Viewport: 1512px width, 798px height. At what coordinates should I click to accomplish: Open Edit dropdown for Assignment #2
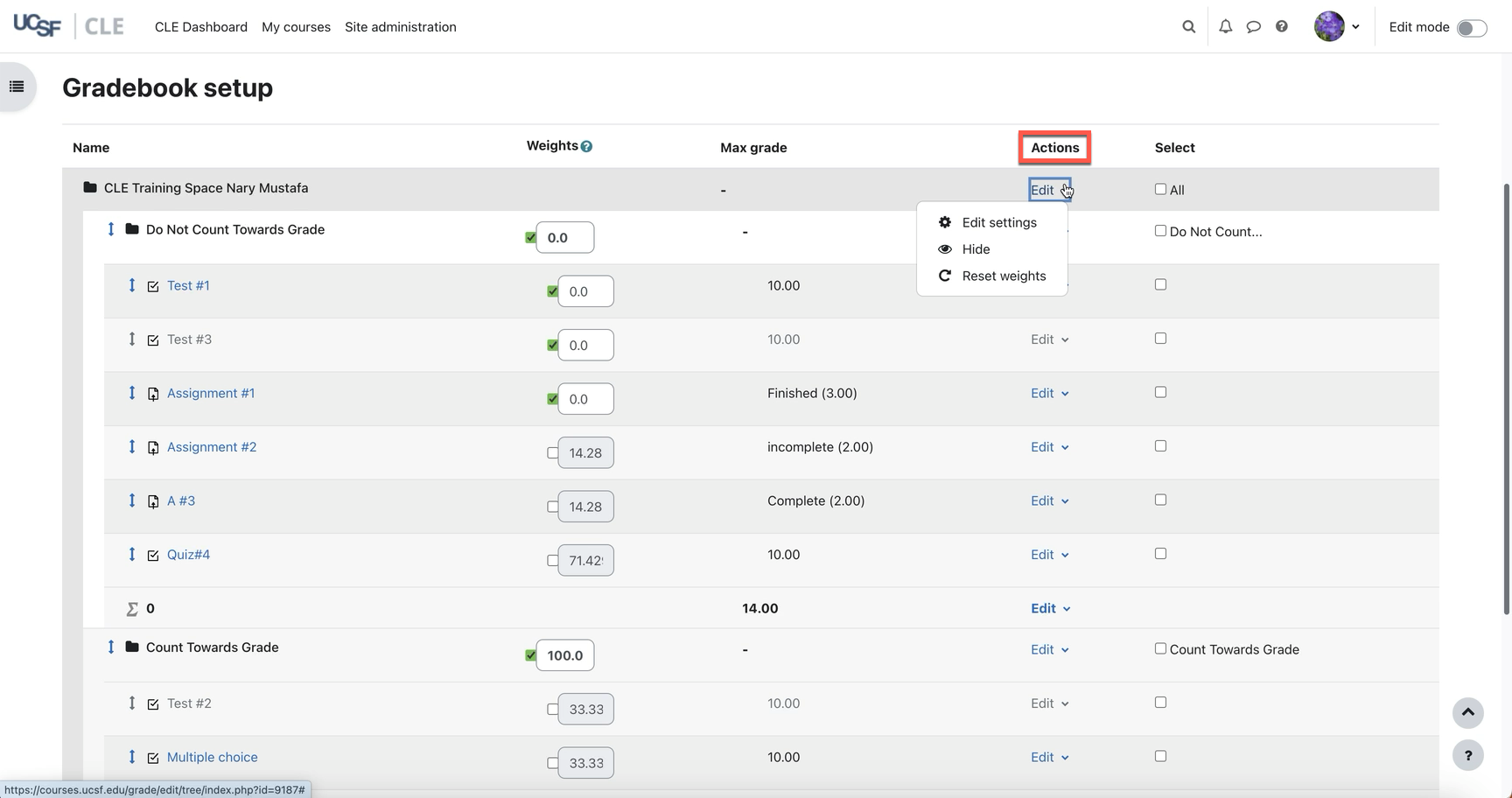(x=1050, y=447)
